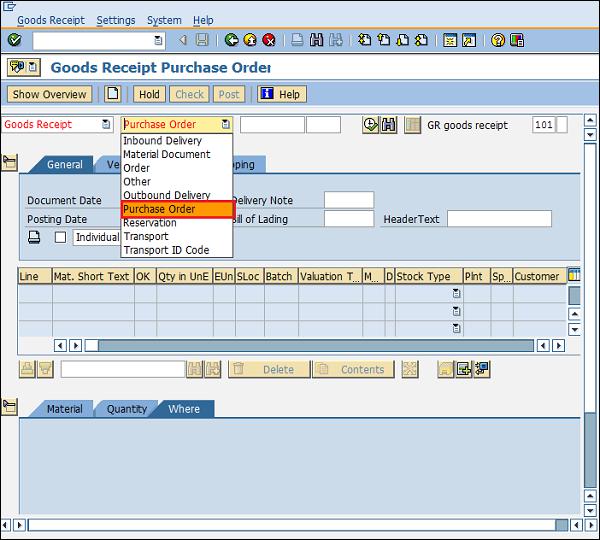
Task: Click the green checkmark Enter icon
Action: (14, 40)
